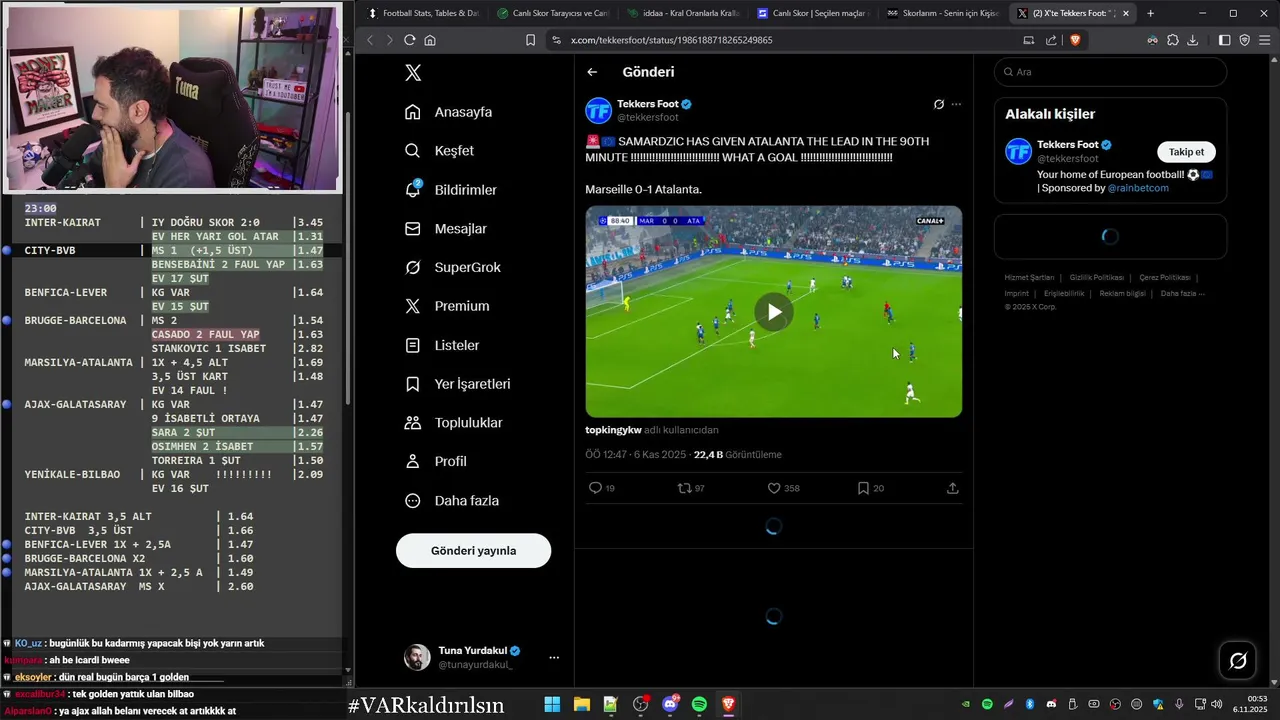Screen dimensions: 1280x720
Task: Switch to Canlı Skor Seçilen maçlar tab
Action: (812, 13)
